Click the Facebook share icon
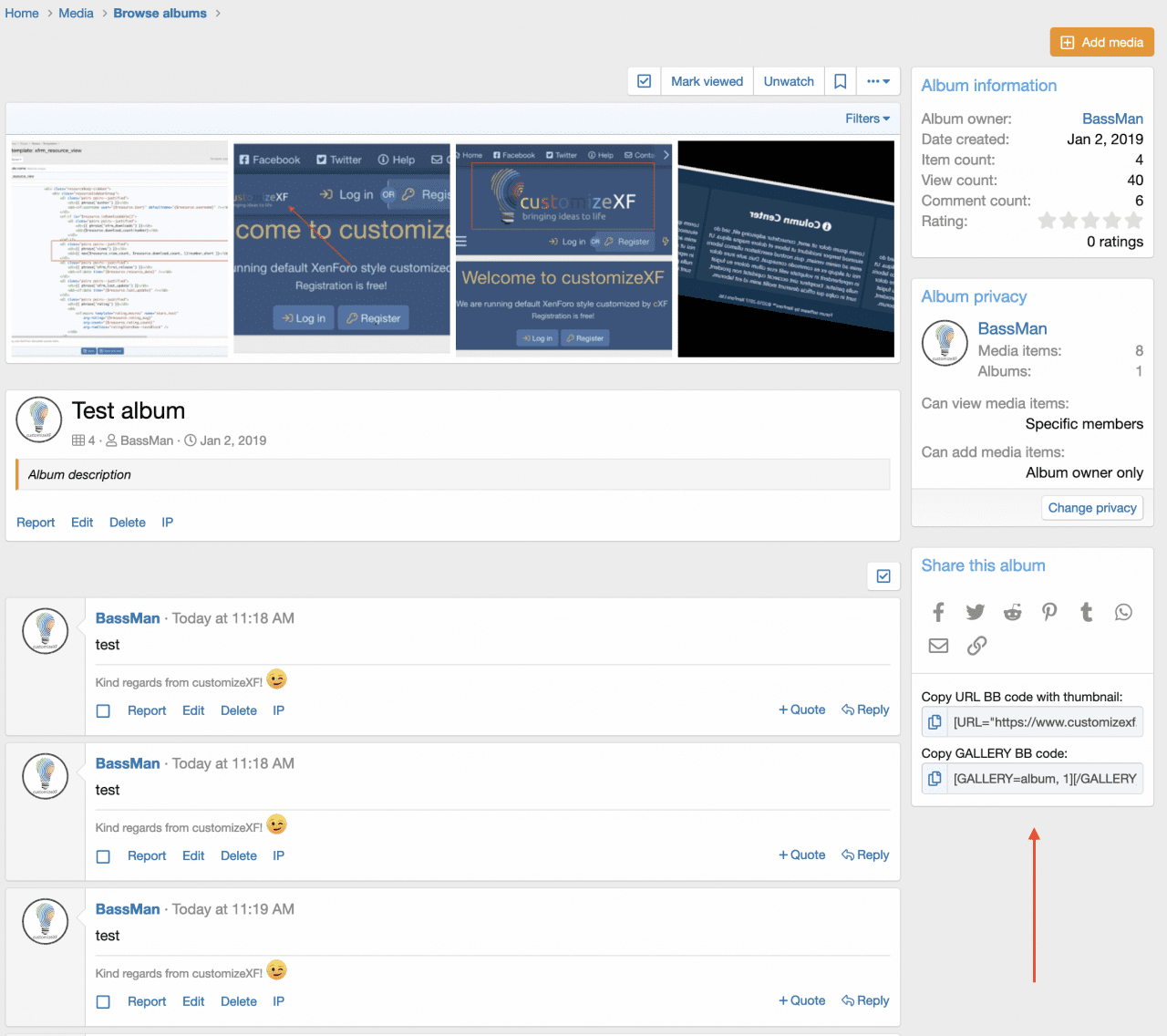The height and width of the screenshot is (1036, 1167). [x=938, y=612]
